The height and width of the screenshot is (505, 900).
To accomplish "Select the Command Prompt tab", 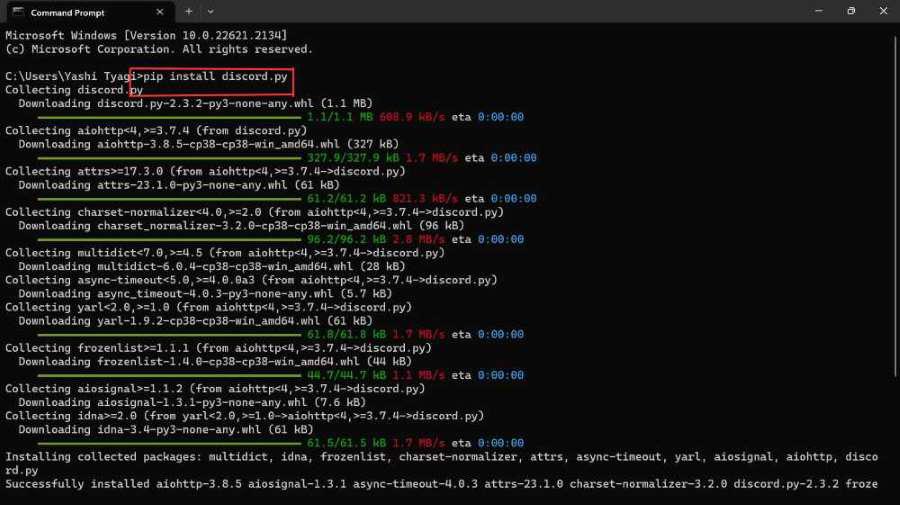I will [88, 12].
